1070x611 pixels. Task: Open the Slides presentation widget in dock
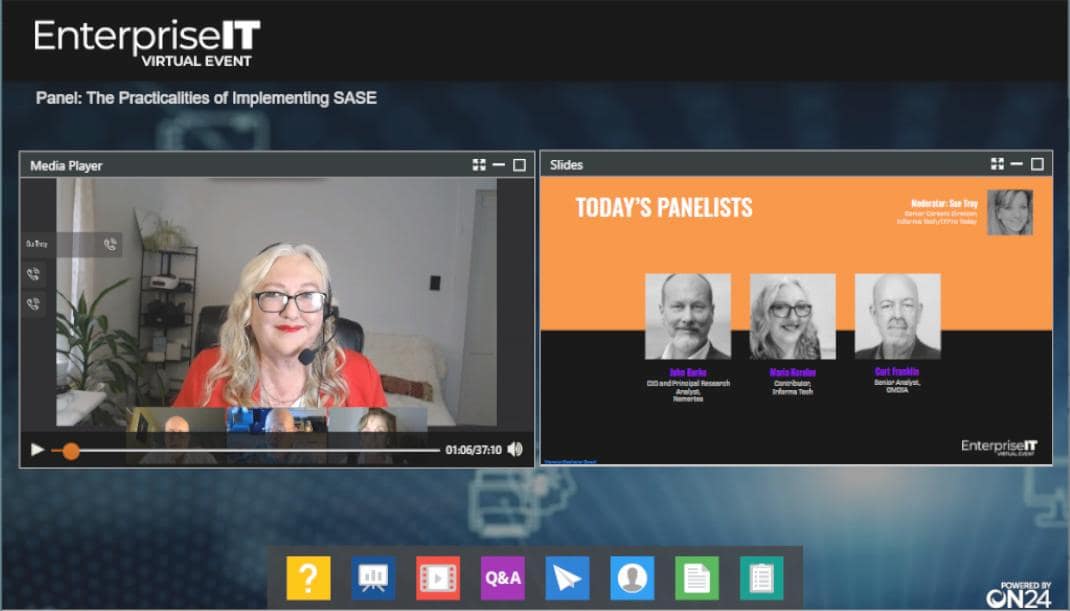coord(373,578)
